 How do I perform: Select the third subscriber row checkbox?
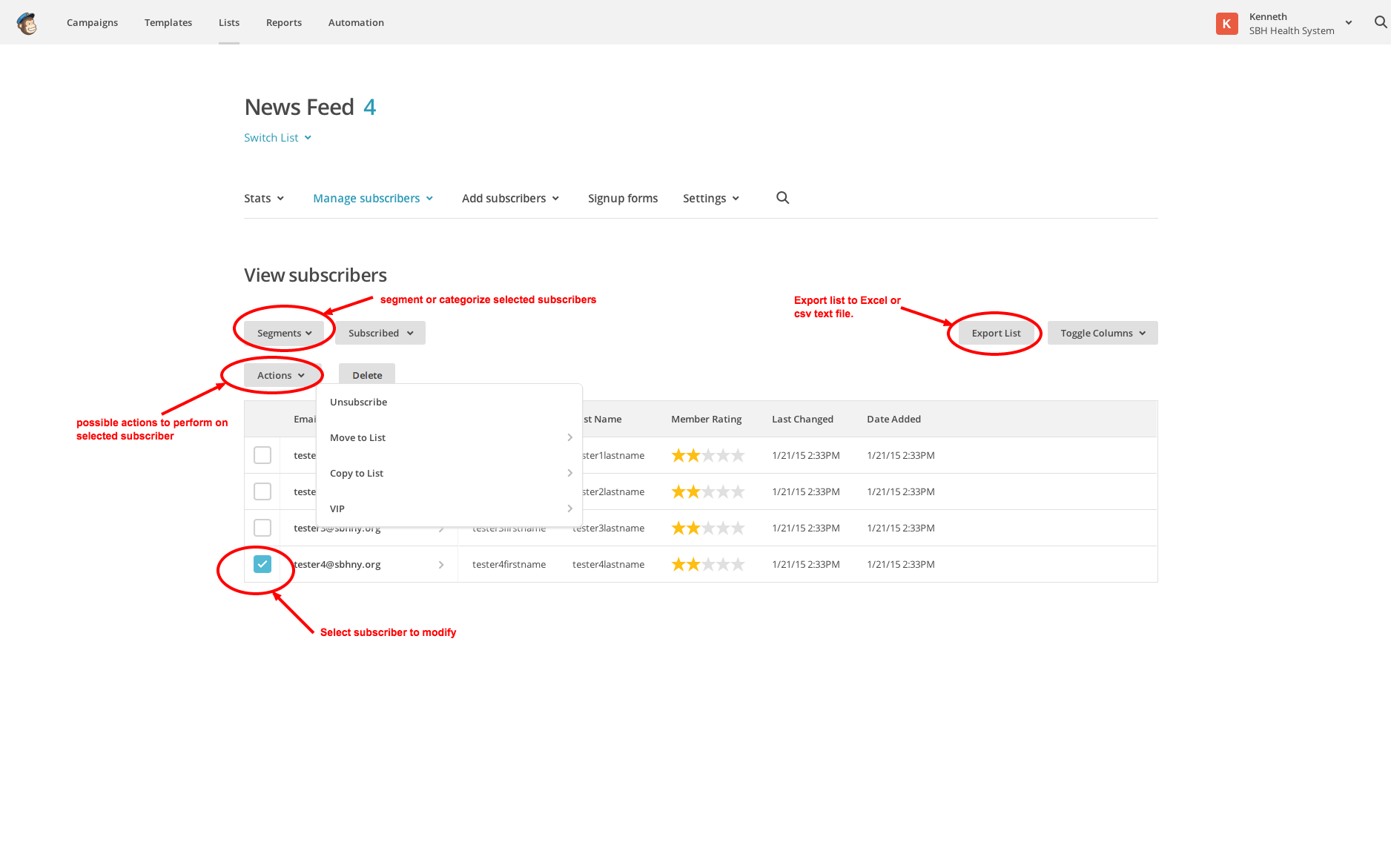click(x=262, y=528)
